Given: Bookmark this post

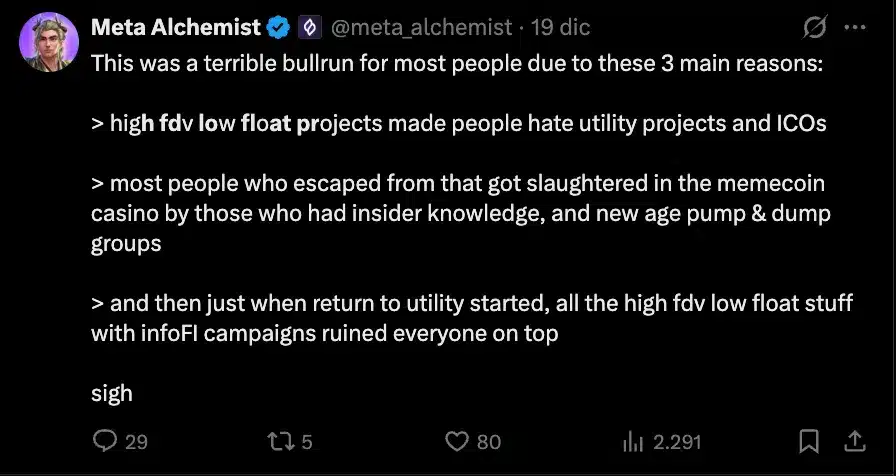Looking at the screenshot, I should (810, 441).
